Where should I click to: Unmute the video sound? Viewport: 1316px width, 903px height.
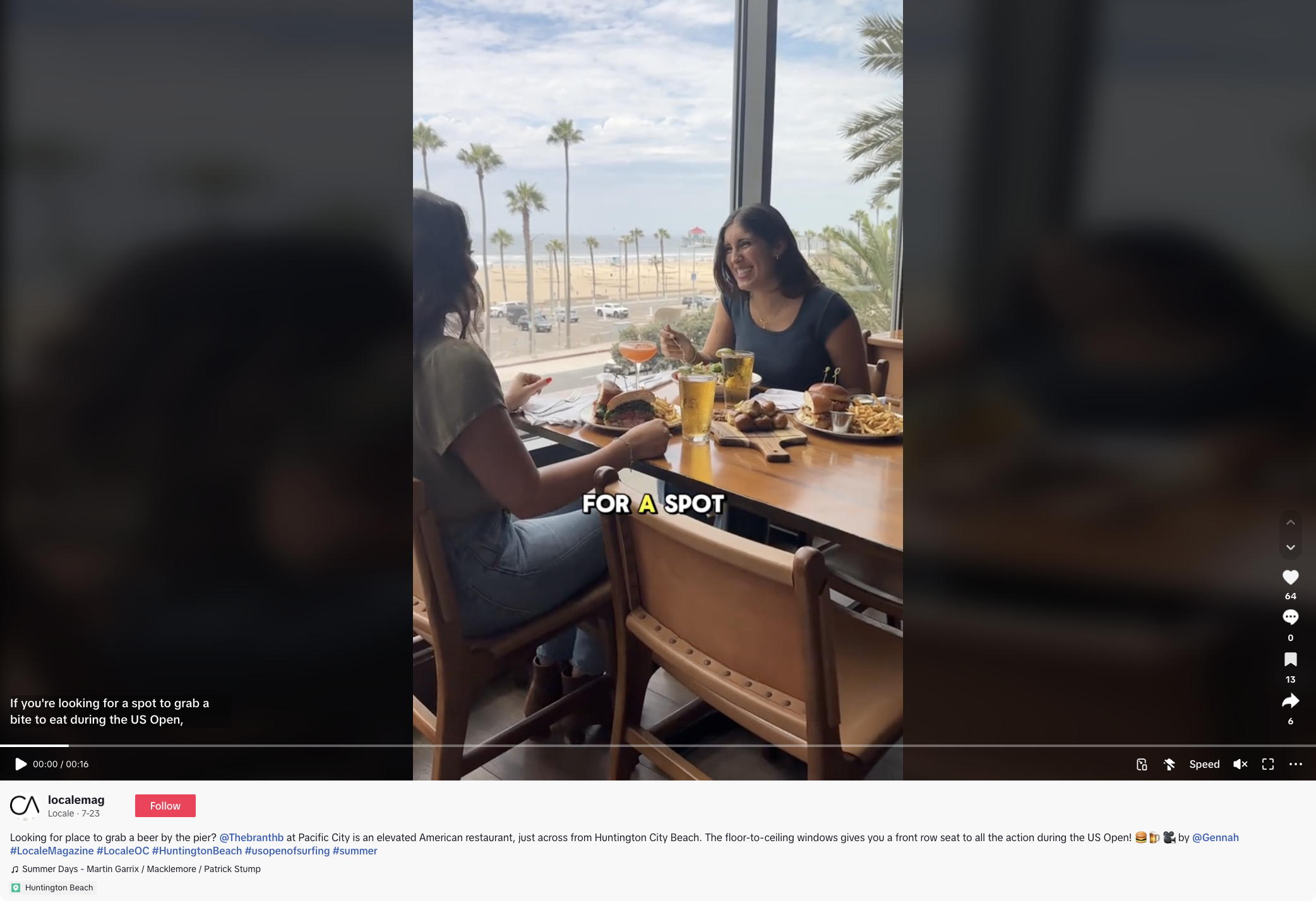(x=1240, y=764)
